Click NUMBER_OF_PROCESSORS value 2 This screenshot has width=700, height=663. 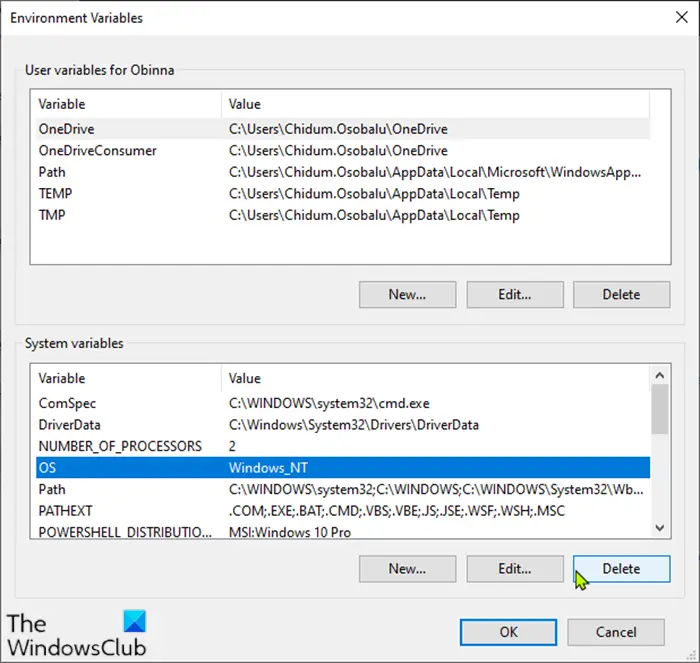[232, 446]
